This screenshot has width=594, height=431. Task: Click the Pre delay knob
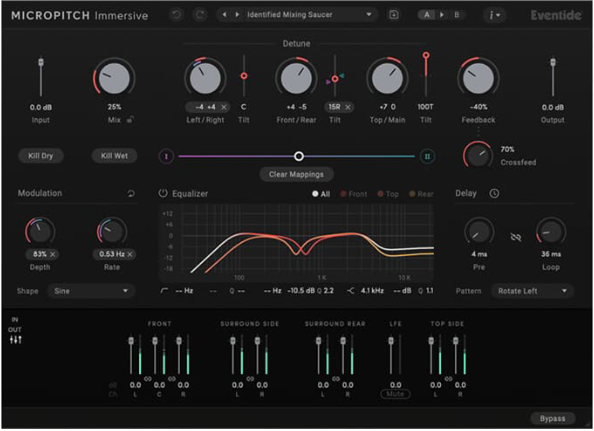479,231
